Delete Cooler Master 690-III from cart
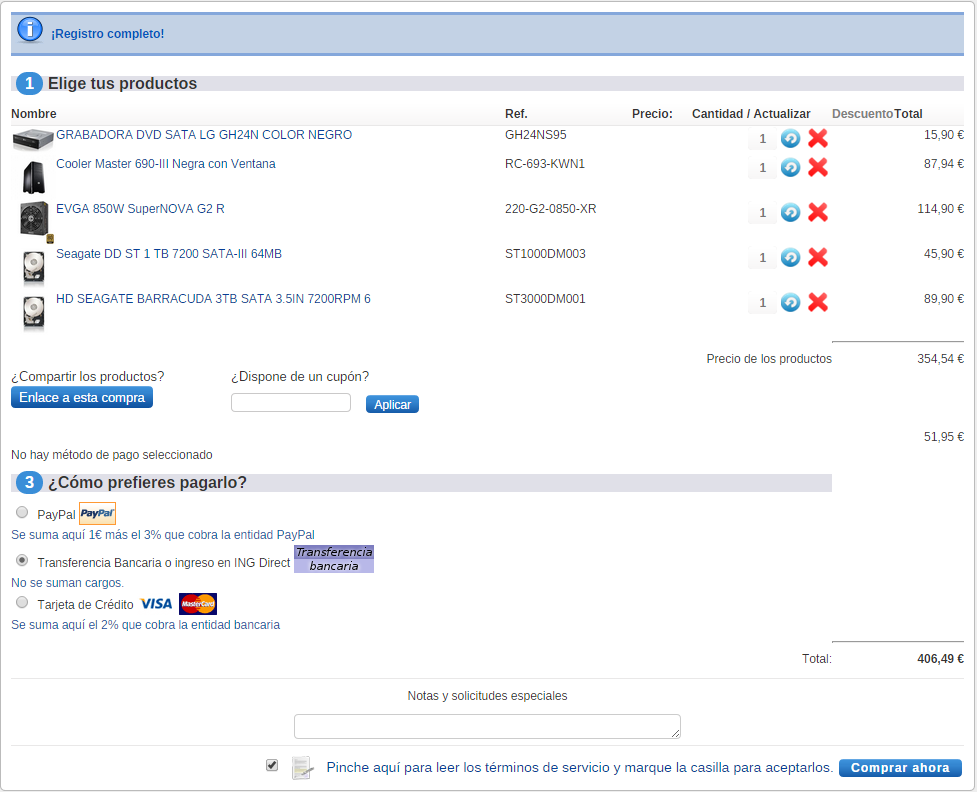 pos(817,167)
